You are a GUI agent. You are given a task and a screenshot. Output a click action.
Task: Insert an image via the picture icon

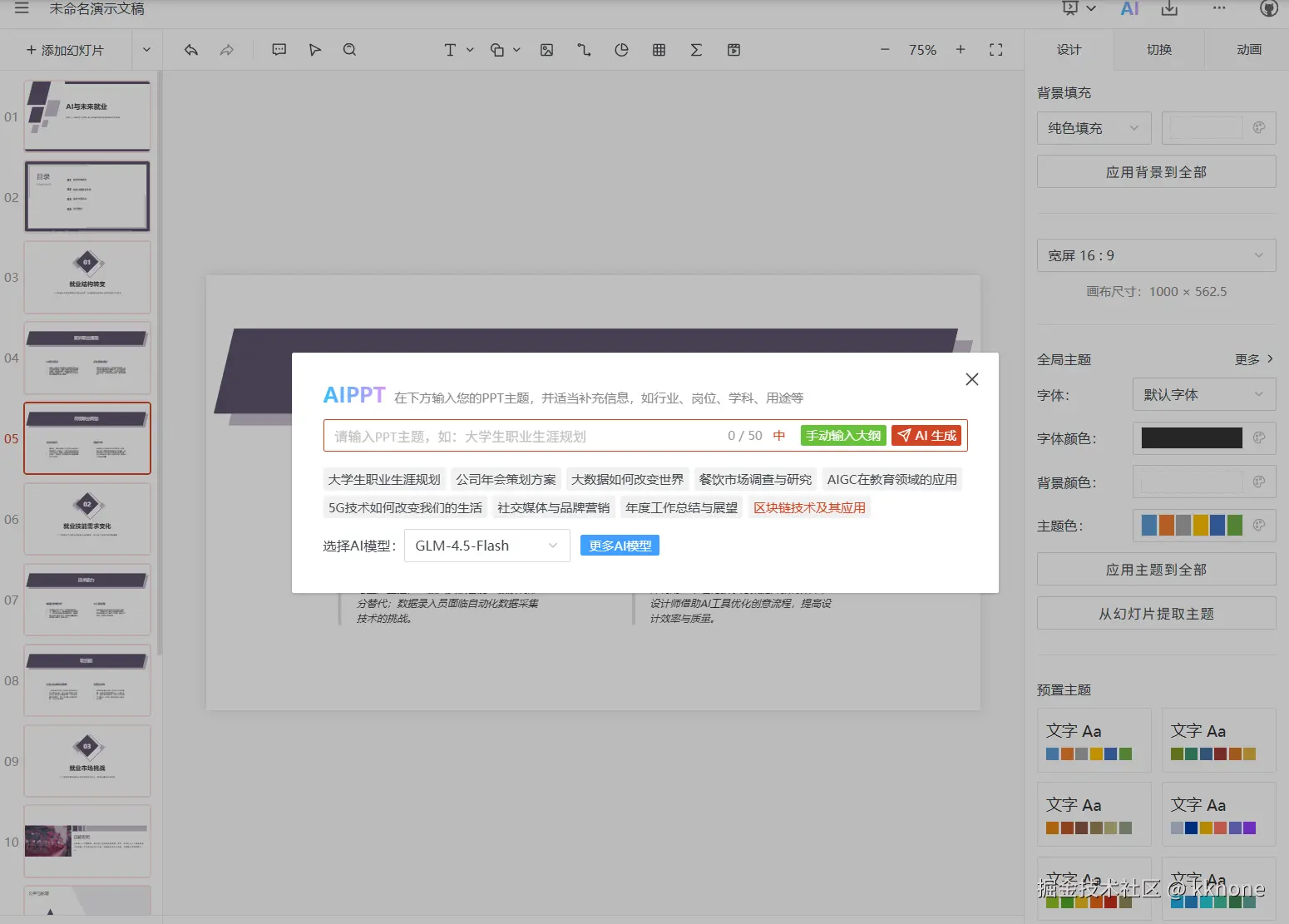tap(546, 50)
